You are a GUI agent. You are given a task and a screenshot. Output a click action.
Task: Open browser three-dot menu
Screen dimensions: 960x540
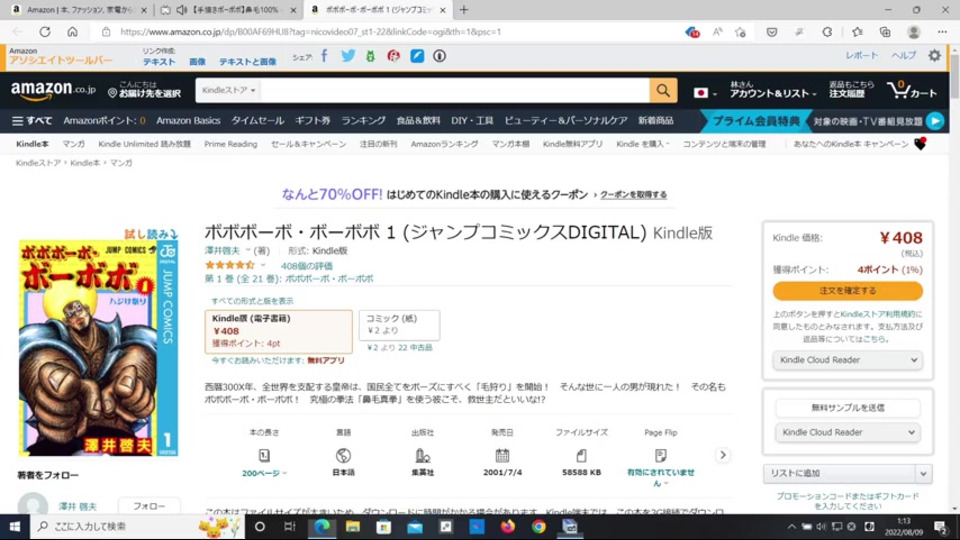[x=942, y=32]
